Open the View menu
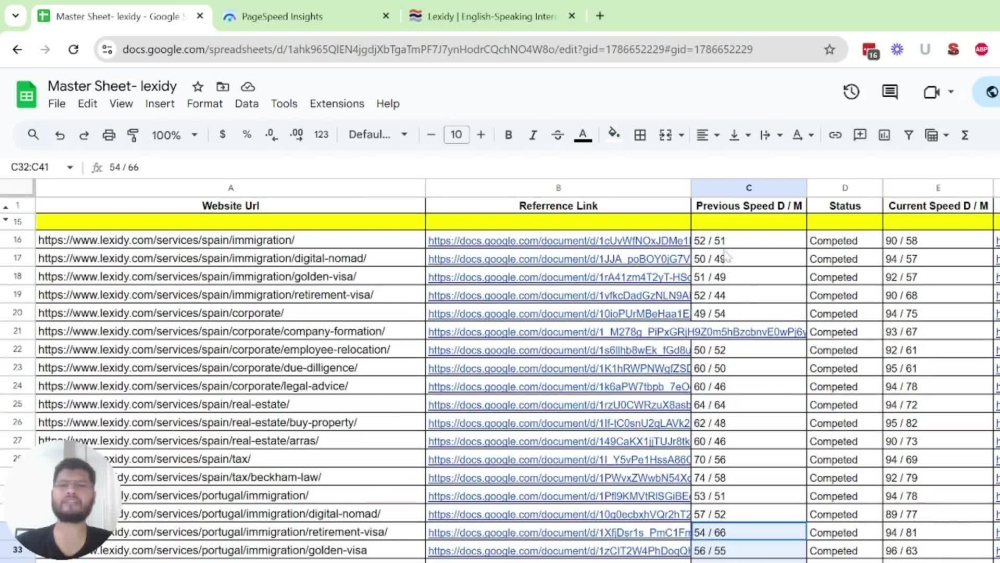 pyautogui.click(x=121, y=104)
